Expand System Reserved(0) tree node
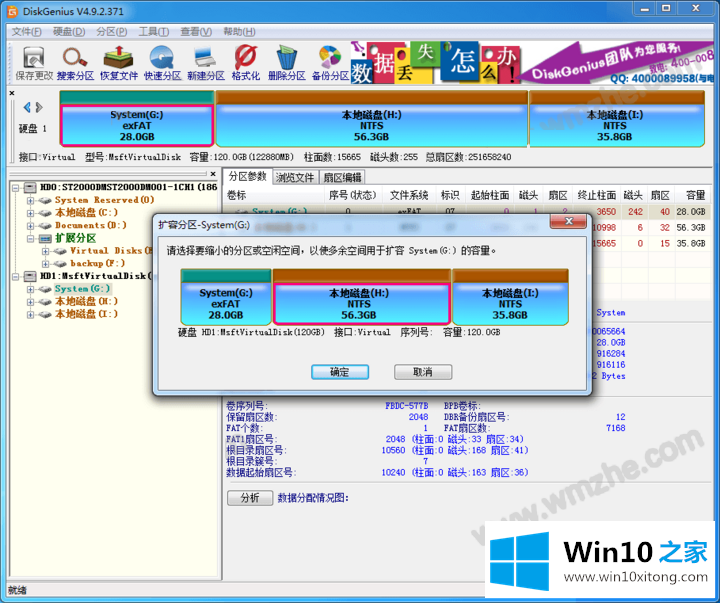The height and width of the screenshot is (603, 720). pos(30,200)
